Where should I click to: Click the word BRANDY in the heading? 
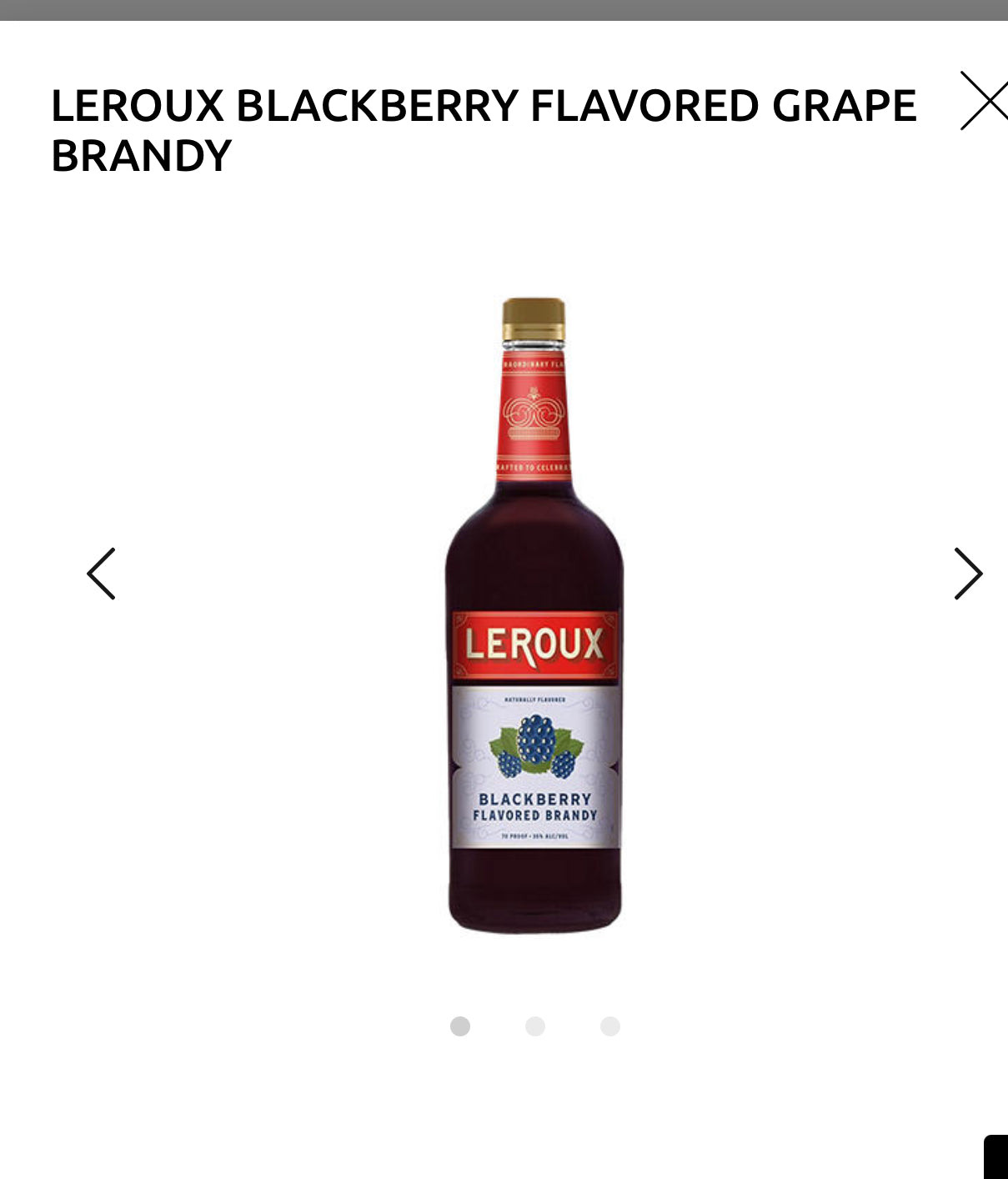click(141, 156)
